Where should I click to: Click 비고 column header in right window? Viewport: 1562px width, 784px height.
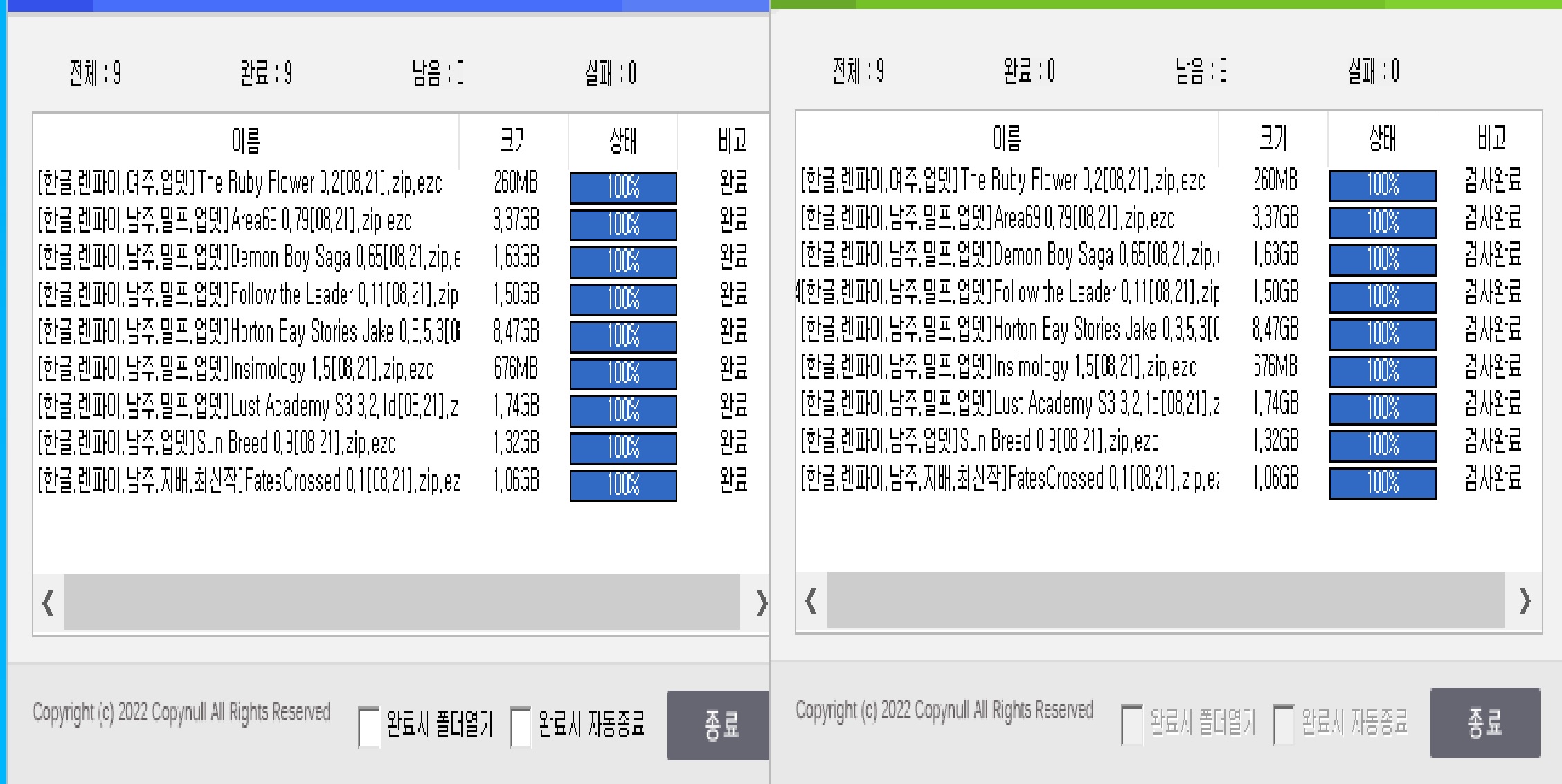tap(1490, 139)
